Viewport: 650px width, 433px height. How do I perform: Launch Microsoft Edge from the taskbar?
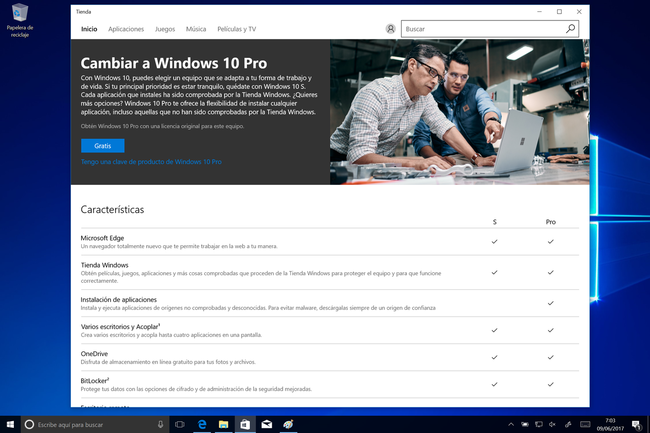tap(202, 424)
